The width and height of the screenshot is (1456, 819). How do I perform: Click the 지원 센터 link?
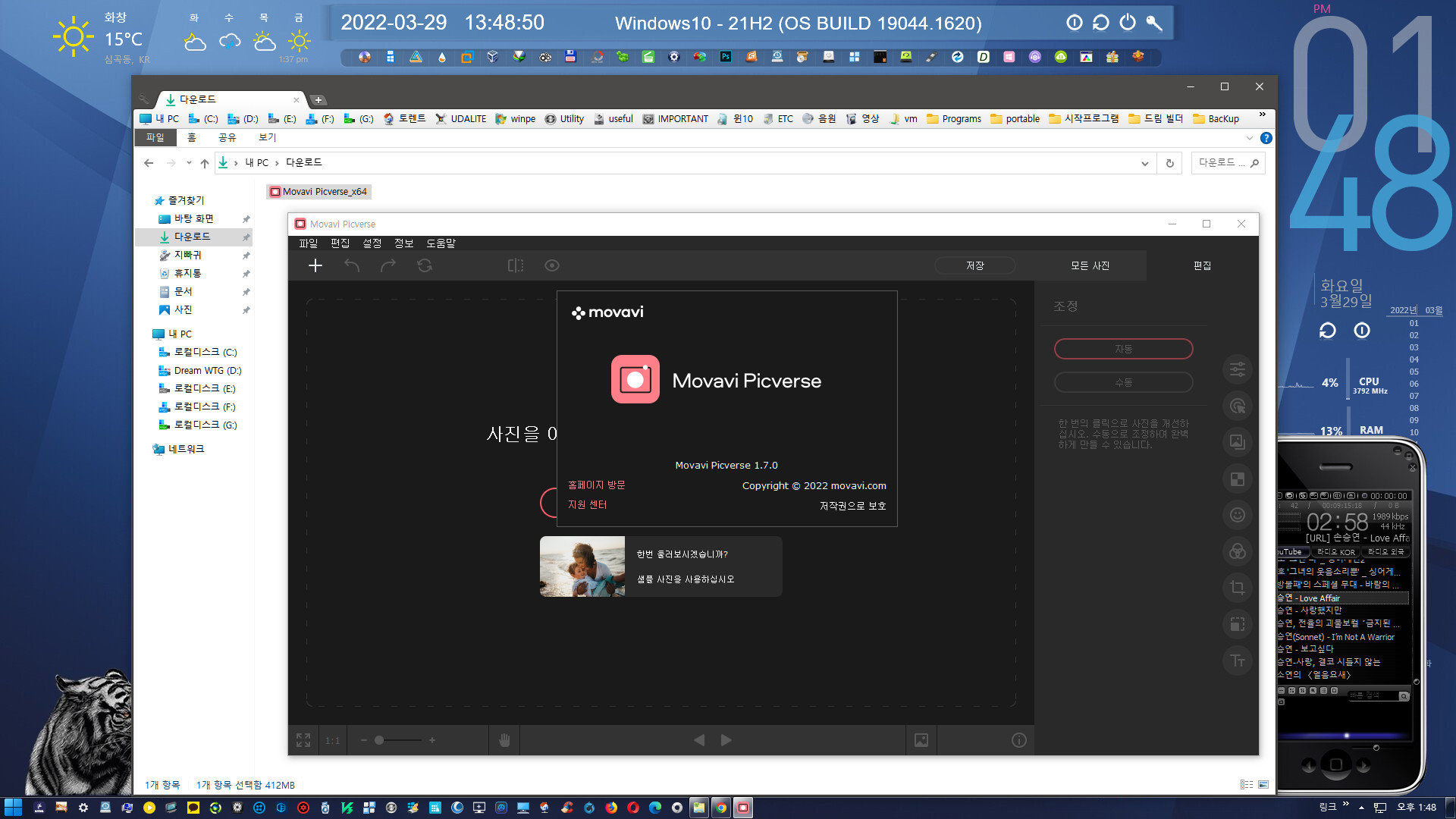[x=588, y=505]
